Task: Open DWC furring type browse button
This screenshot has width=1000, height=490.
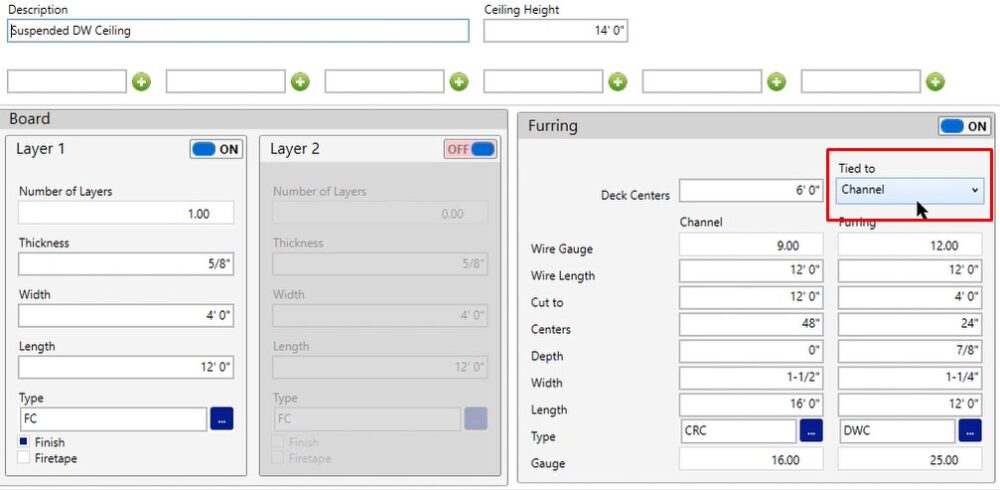Action: coord(969,431)
